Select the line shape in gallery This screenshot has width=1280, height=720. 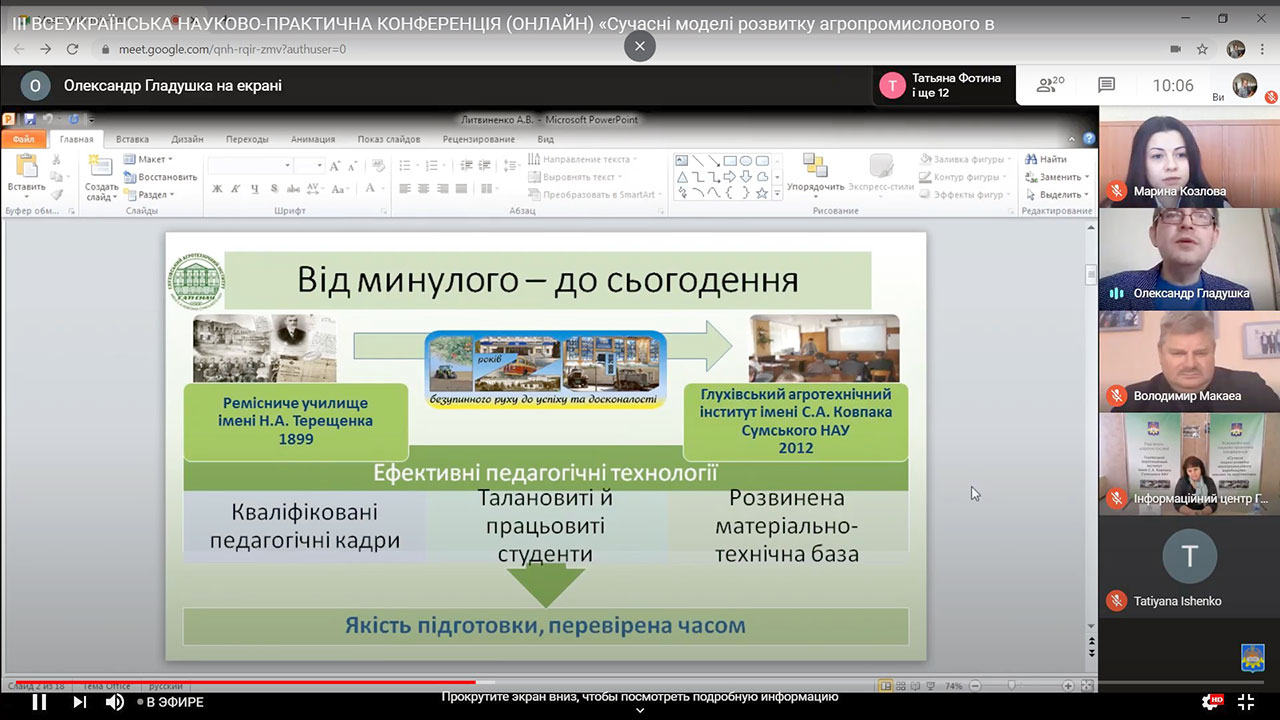[x=698, y=160]
